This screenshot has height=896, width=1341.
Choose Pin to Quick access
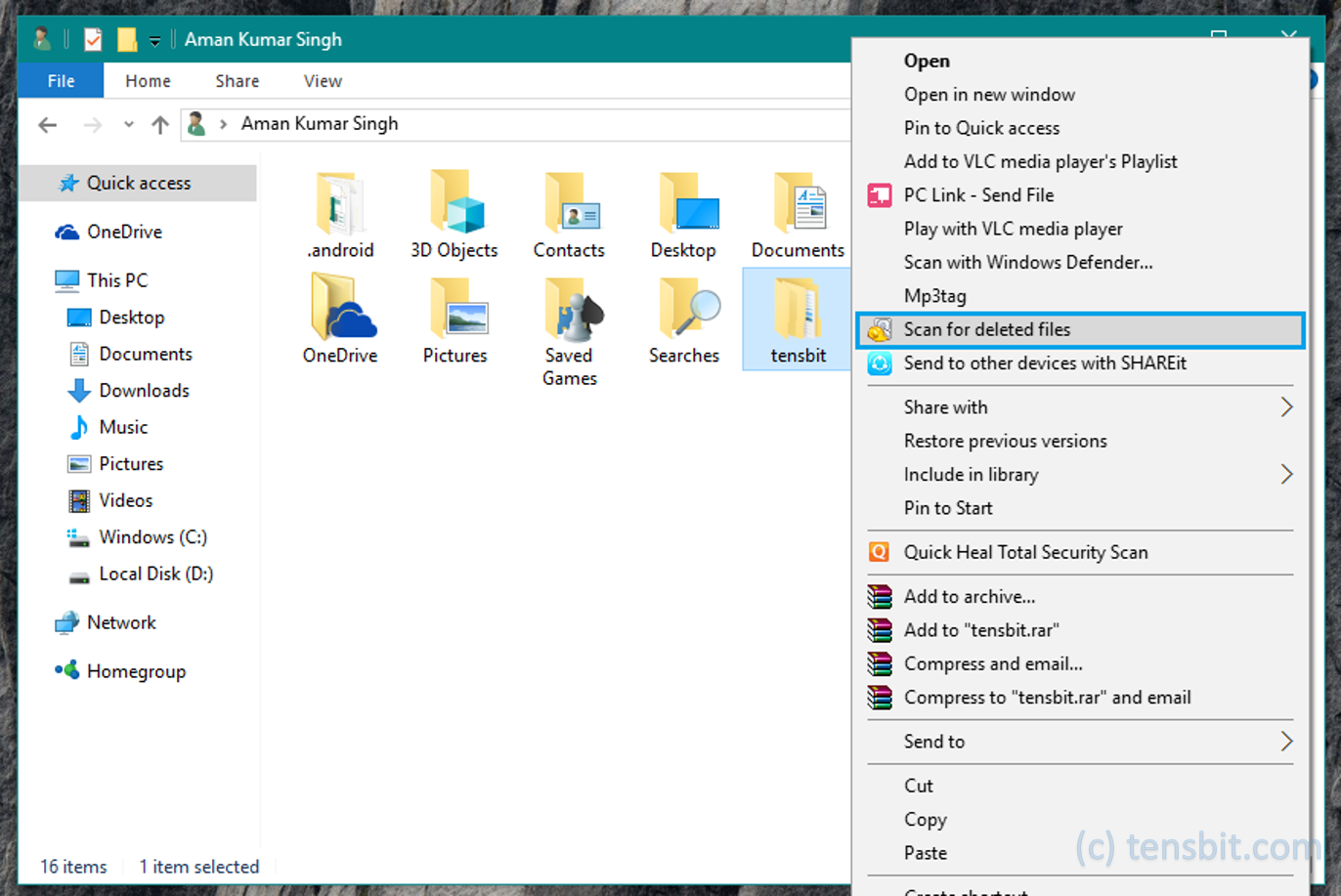pyautogui.click(x=981, y=128)
